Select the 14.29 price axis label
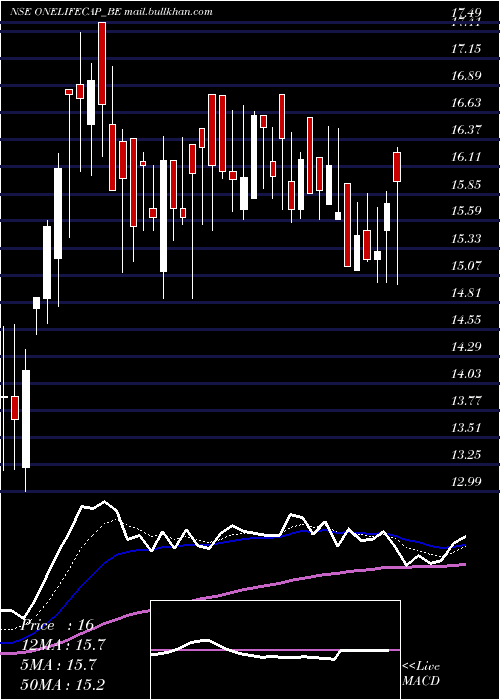 [466, 347]
